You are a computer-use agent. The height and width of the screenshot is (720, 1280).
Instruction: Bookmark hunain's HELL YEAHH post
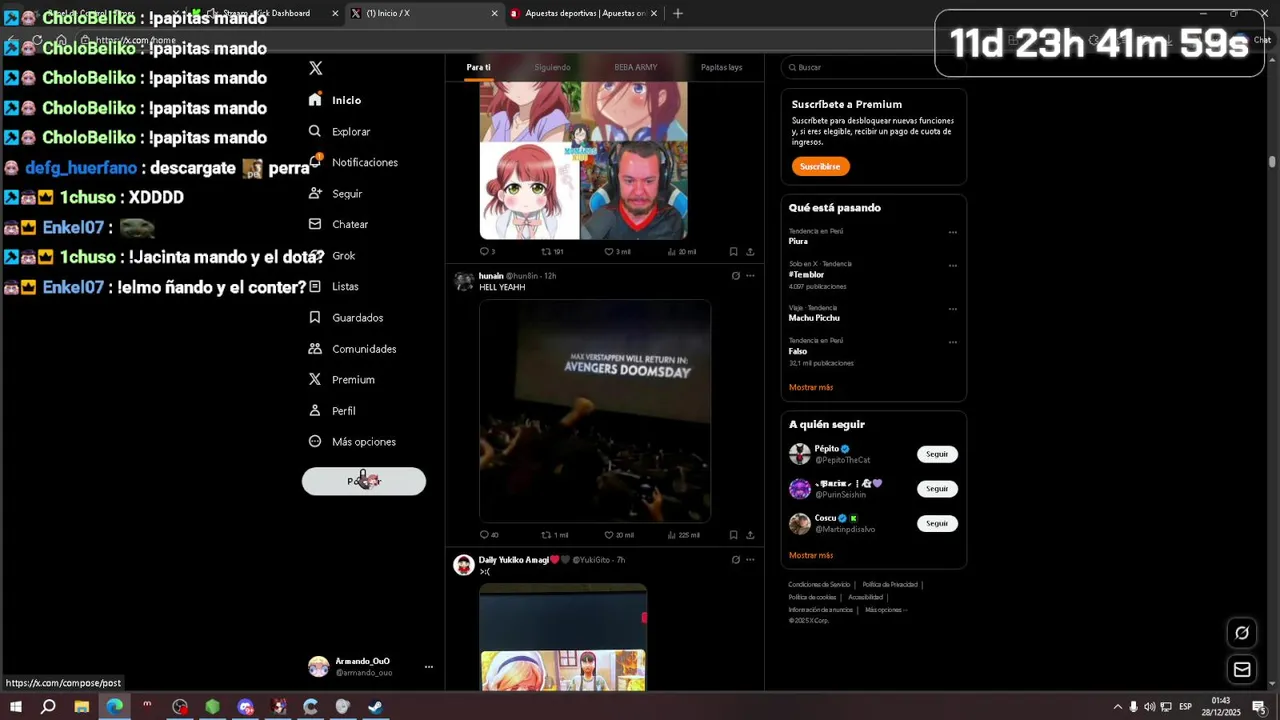pyautogui.click(x=733, y=535)
